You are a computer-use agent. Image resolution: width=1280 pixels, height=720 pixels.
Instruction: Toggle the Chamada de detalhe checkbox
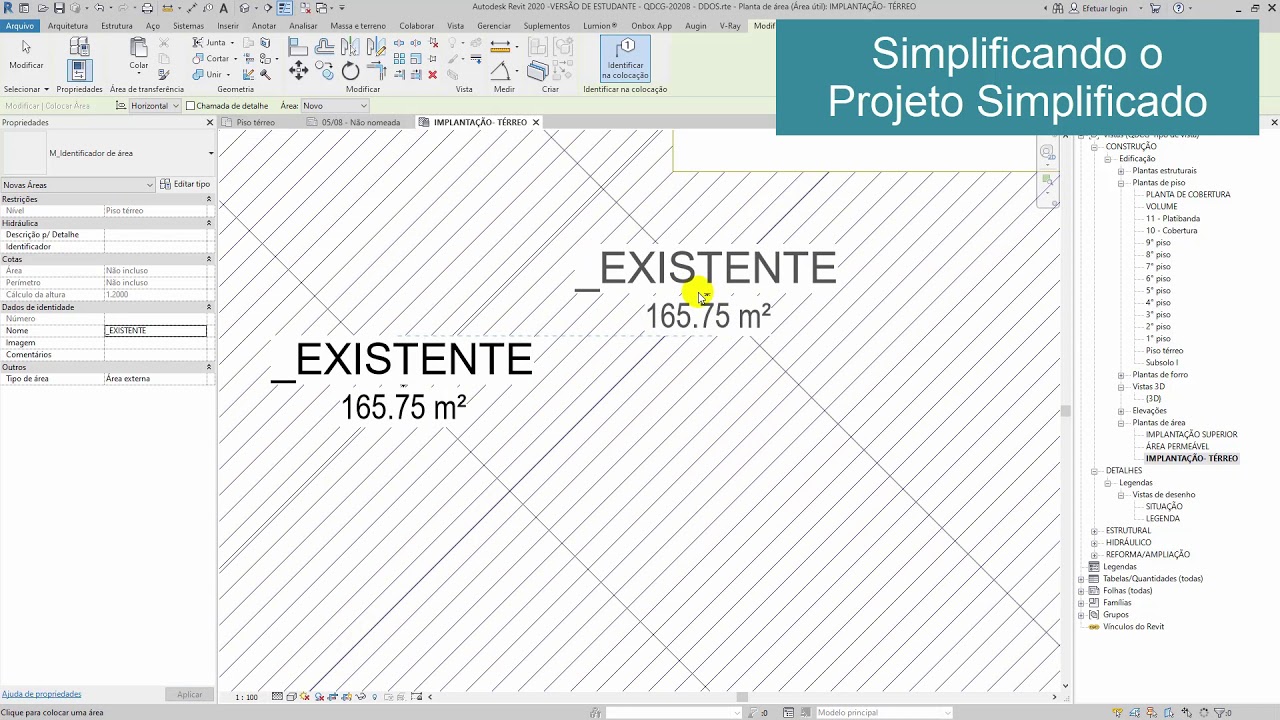(191, 106)
